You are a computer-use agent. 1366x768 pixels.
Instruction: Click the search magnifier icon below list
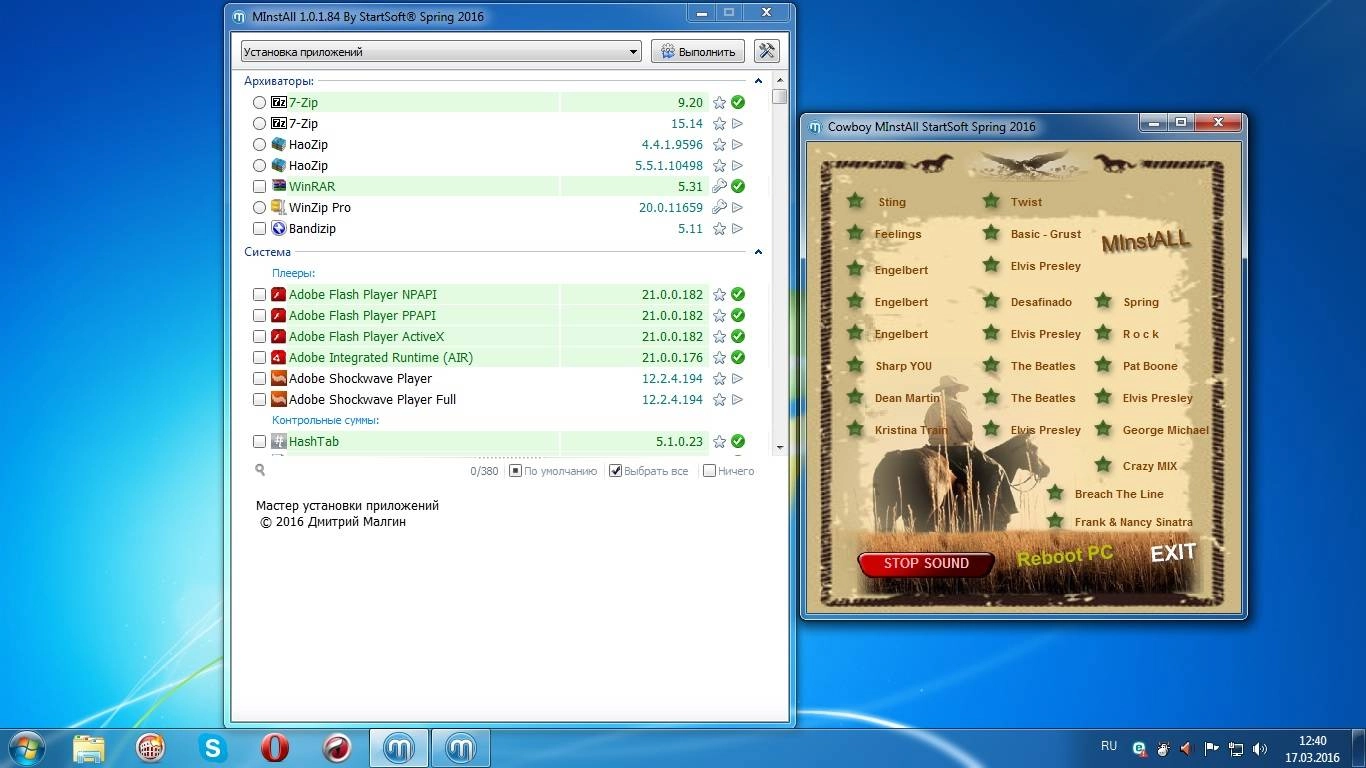[260, 470]
